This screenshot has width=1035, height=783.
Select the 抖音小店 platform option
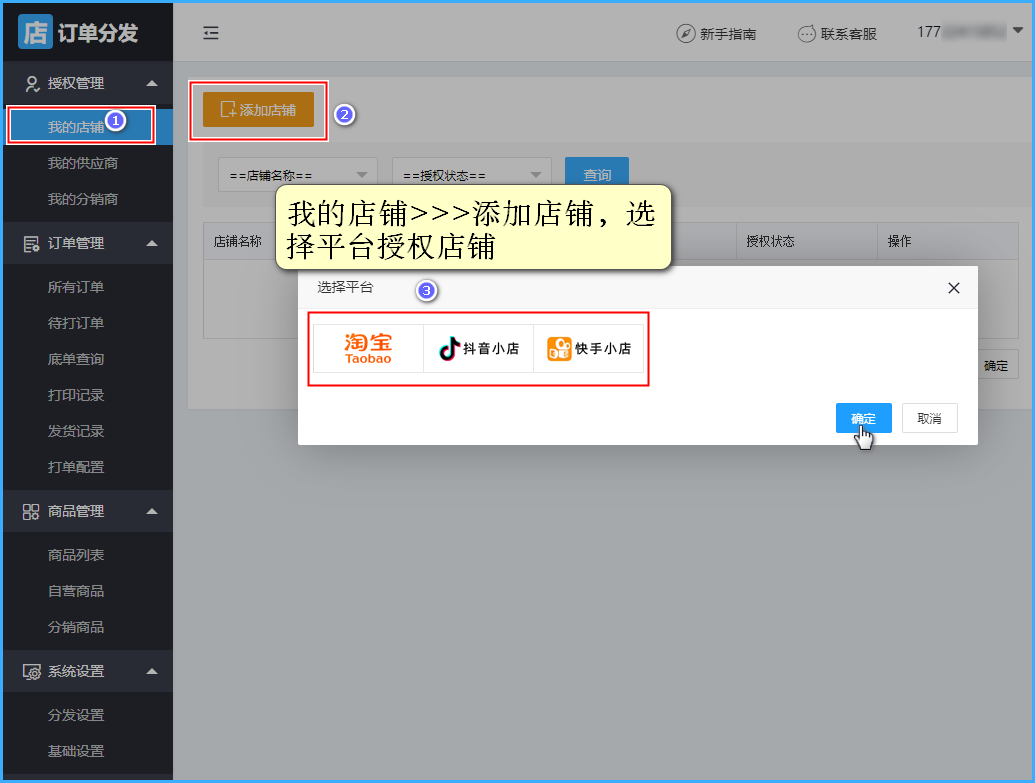(479, 349)
